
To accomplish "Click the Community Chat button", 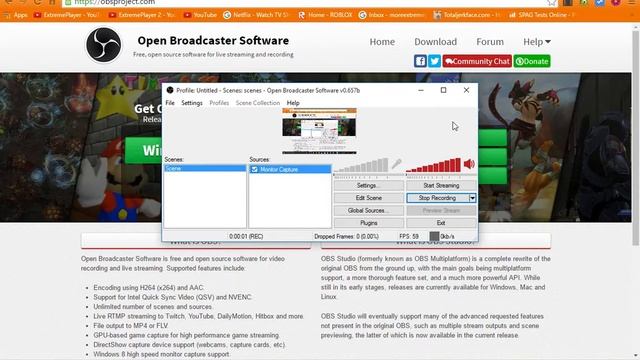I will pos(477,61).
